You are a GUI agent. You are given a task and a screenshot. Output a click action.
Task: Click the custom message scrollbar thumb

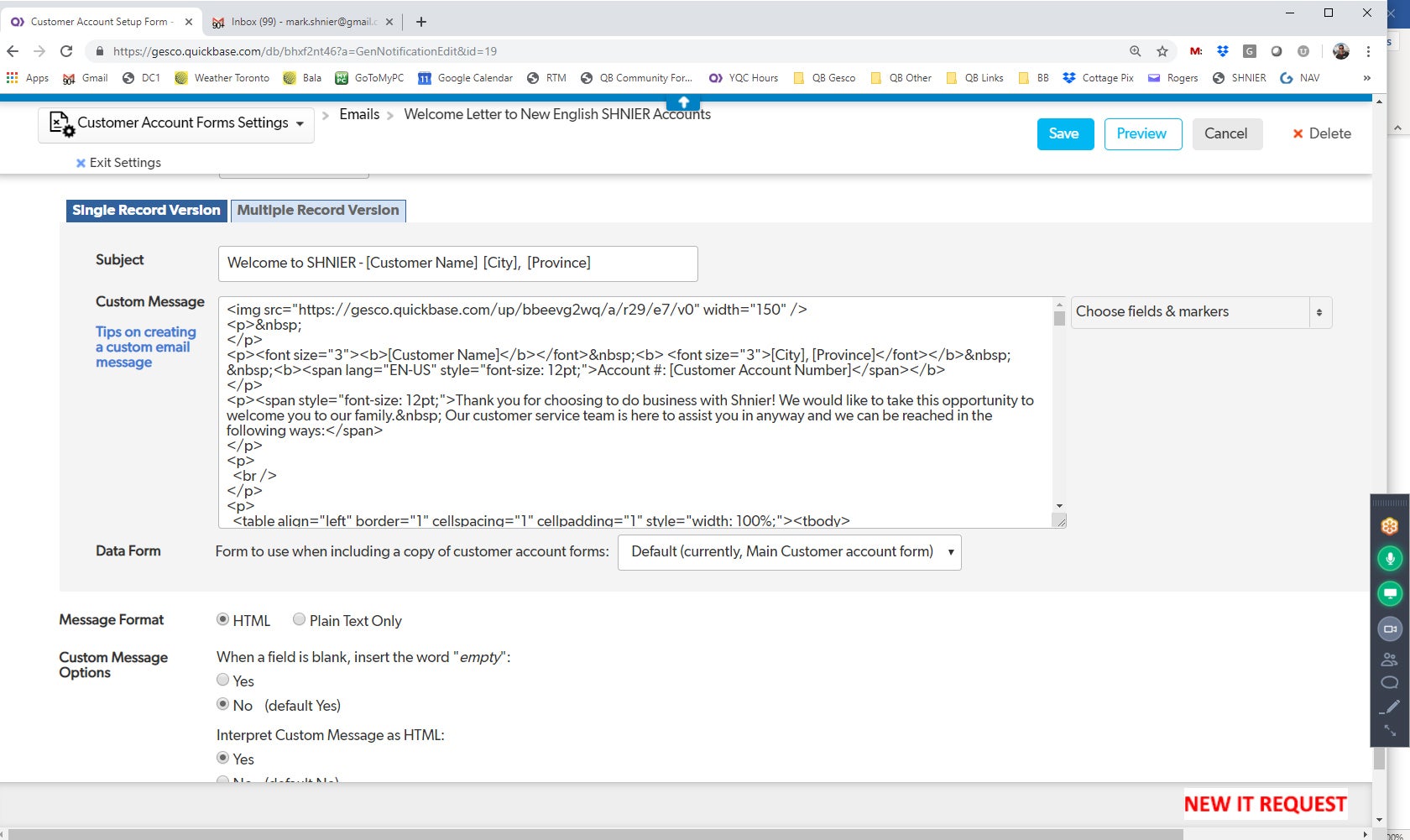click(x=1059, y=318)
